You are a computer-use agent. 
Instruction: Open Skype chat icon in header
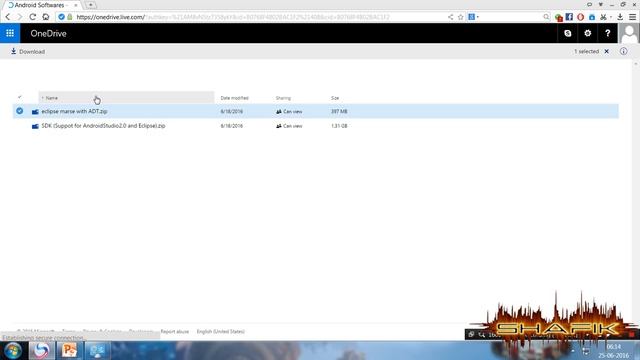pos(567,33)
